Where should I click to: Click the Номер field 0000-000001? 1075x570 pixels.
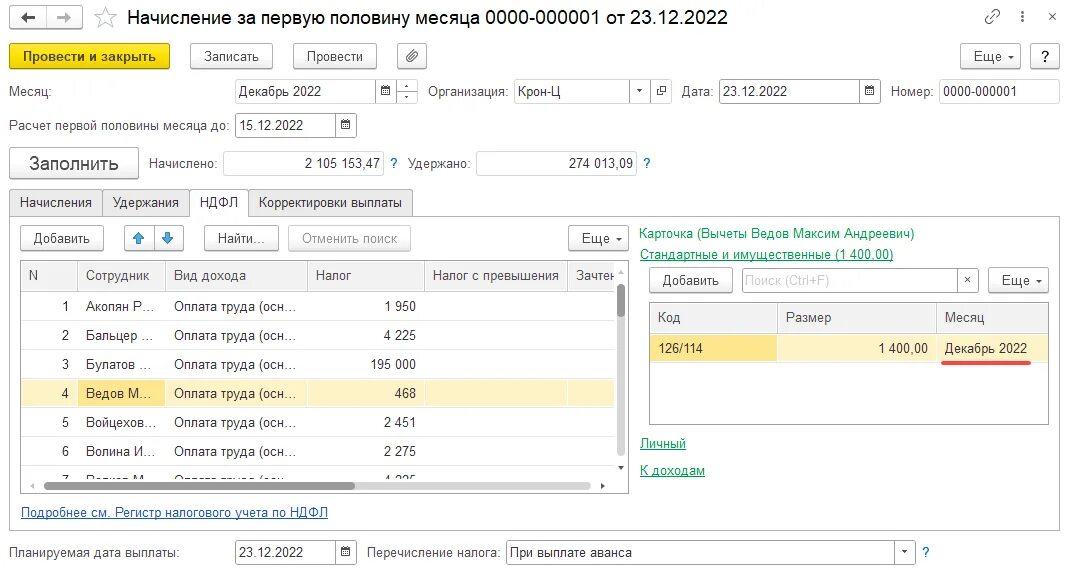click(999, 91)
